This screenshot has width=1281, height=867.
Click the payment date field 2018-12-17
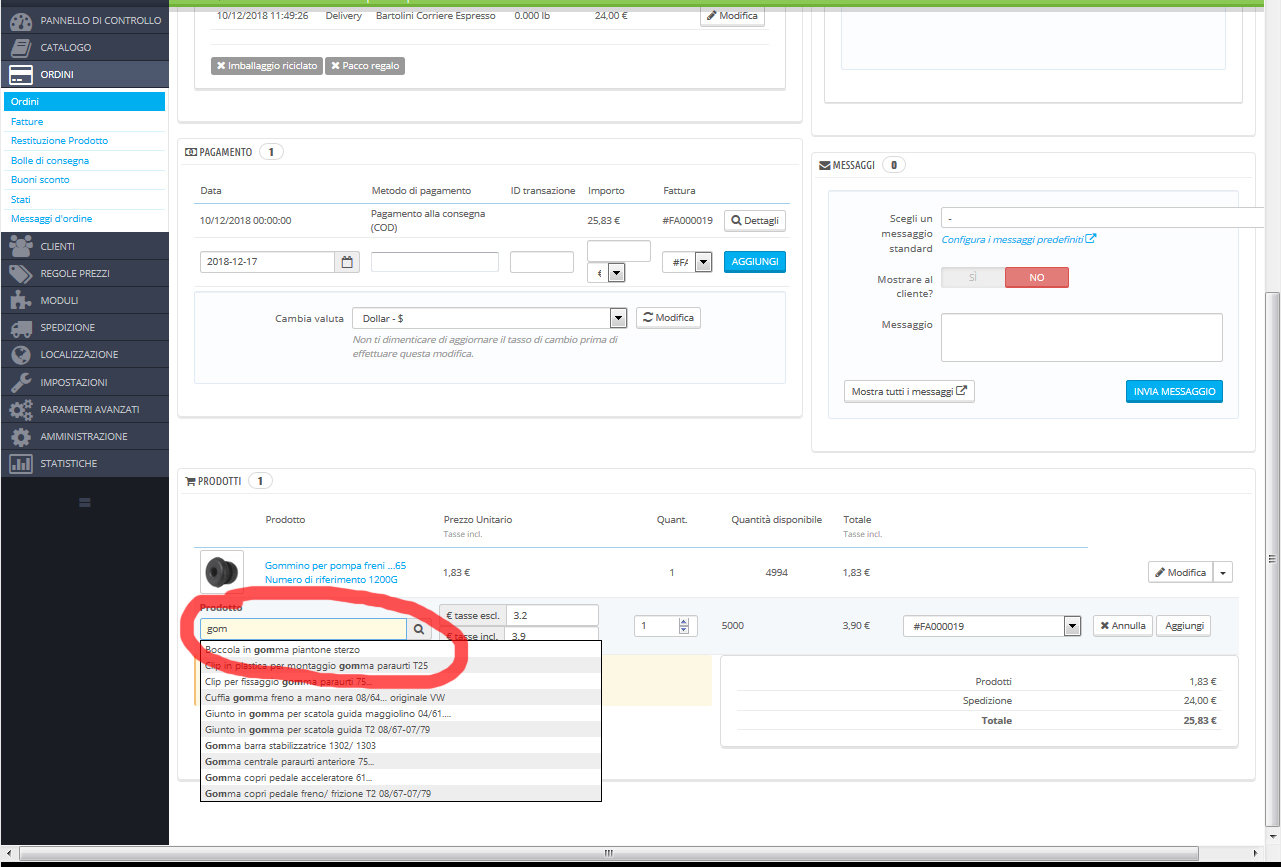[267, 262]
